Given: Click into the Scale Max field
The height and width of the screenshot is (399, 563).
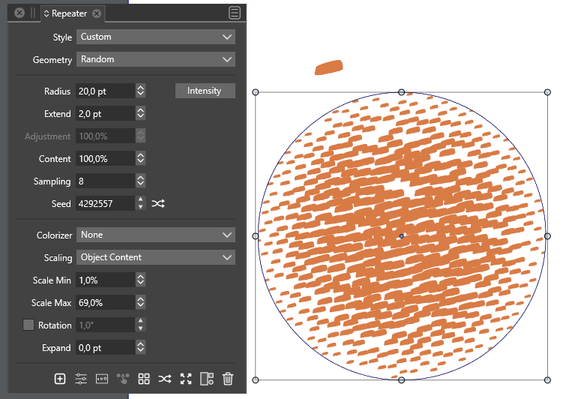Looking at the screenshot, I should tap(106, 303).
